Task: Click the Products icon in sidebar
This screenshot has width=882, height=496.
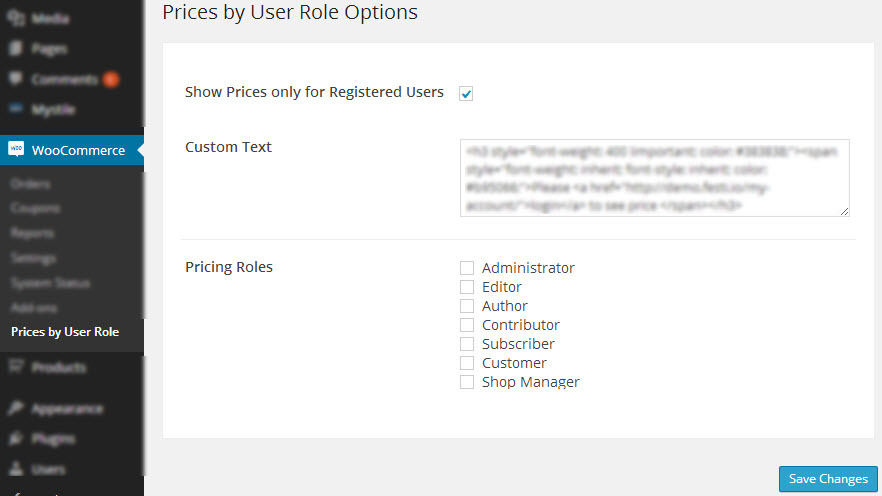Action: click(x=16, y=367)
